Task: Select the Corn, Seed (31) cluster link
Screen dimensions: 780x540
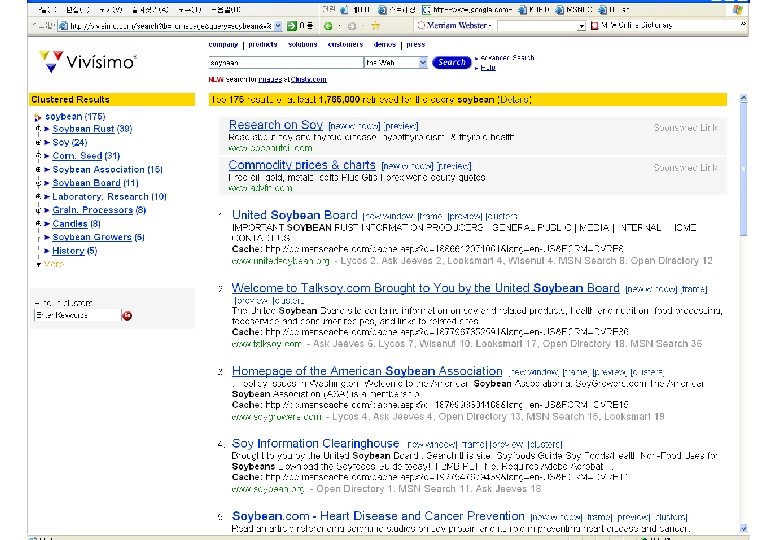Action: point(86,156)
